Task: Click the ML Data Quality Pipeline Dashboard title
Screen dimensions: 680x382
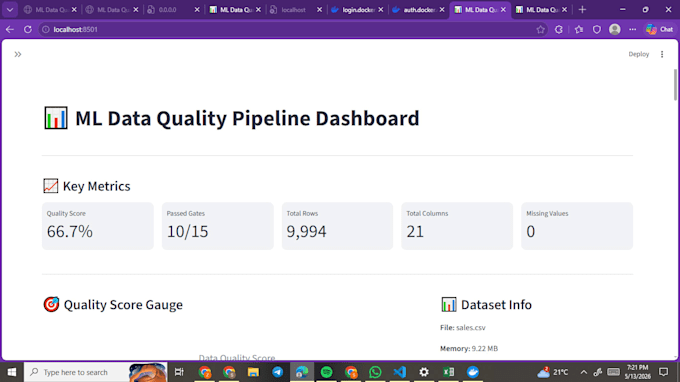Action: coord(247,118)
